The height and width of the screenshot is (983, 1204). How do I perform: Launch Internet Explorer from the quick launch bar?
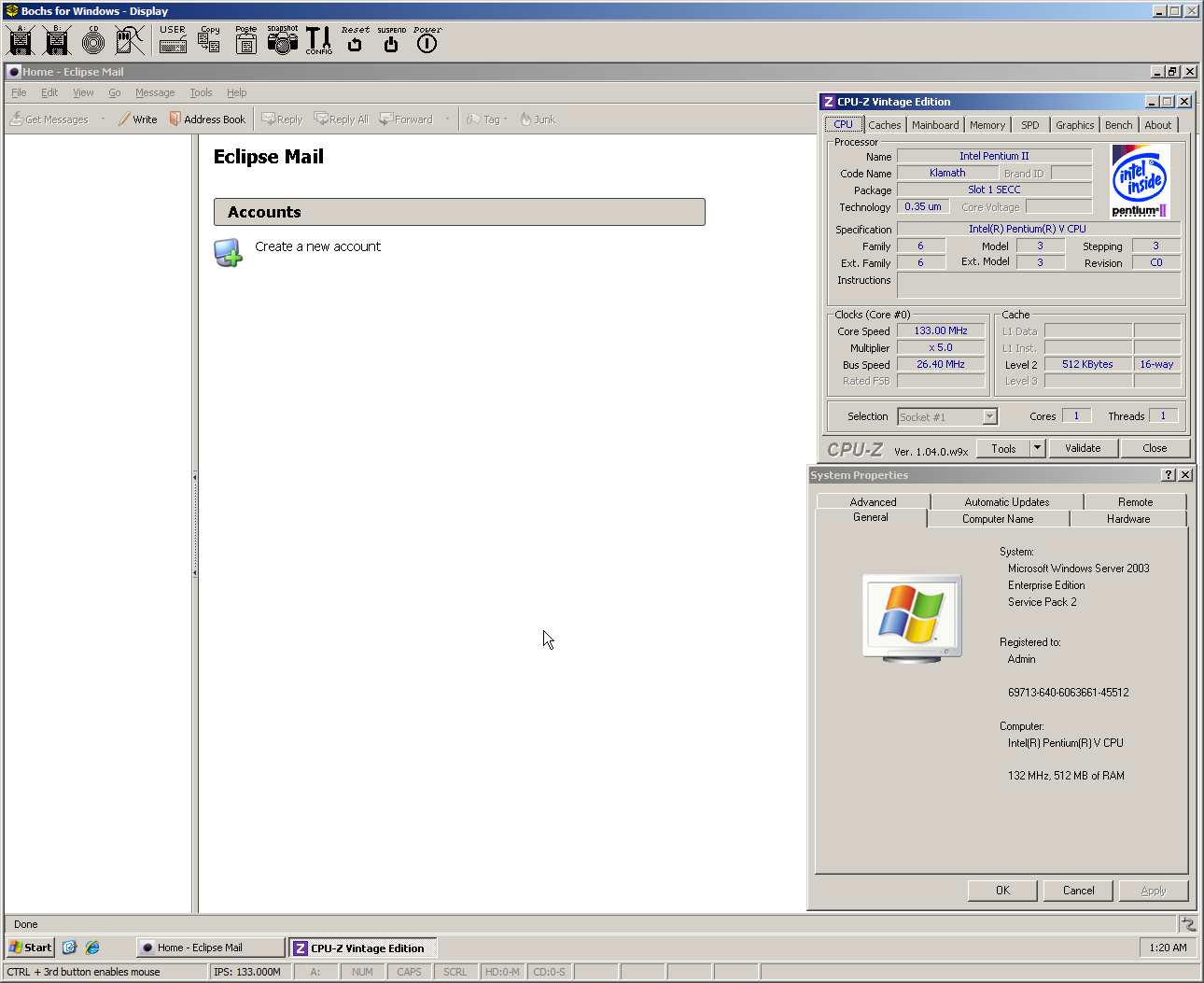(x=92, y=947)
